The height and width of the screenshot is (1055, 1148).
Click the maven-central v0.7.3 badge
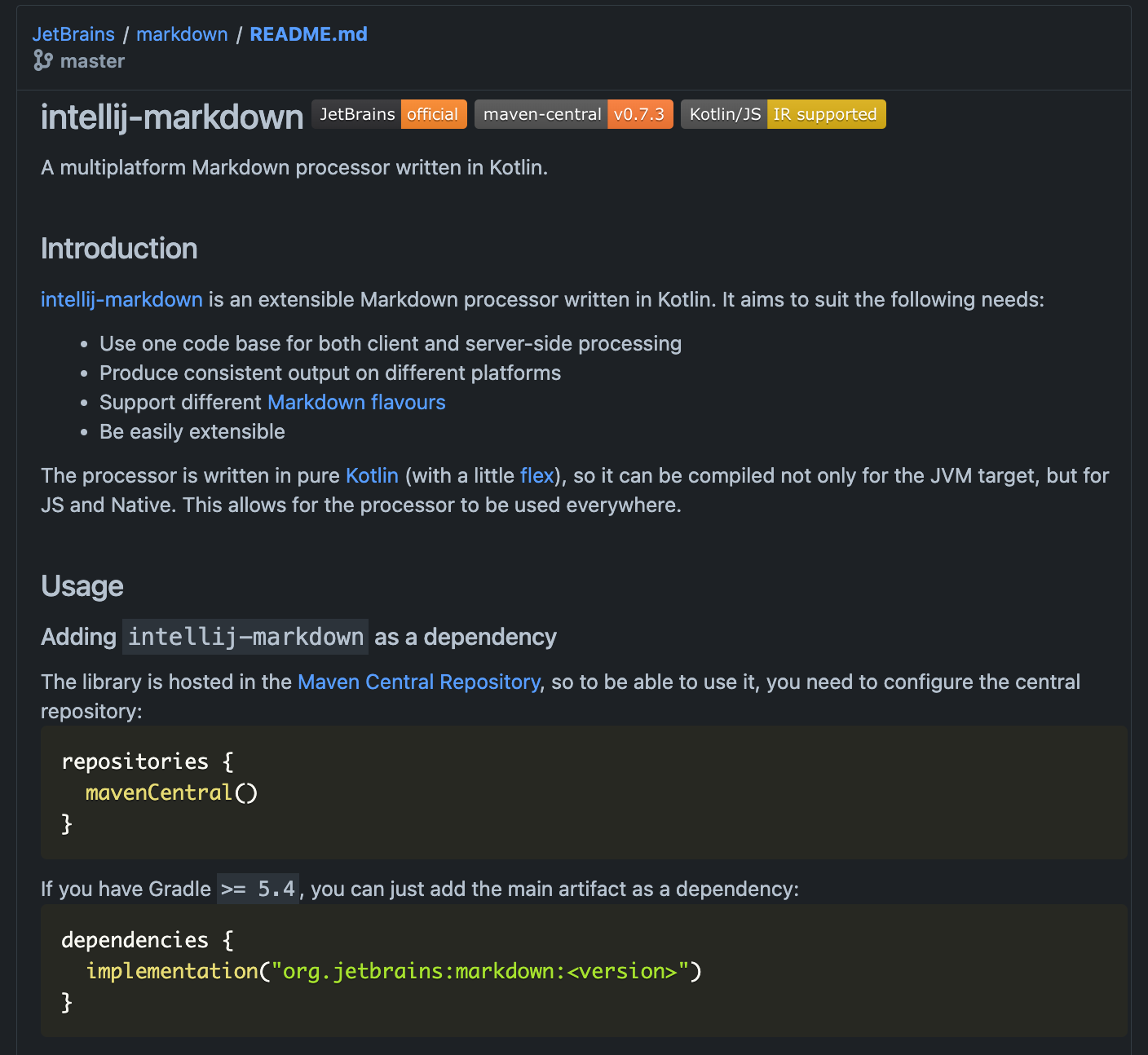tap(573, 114)
